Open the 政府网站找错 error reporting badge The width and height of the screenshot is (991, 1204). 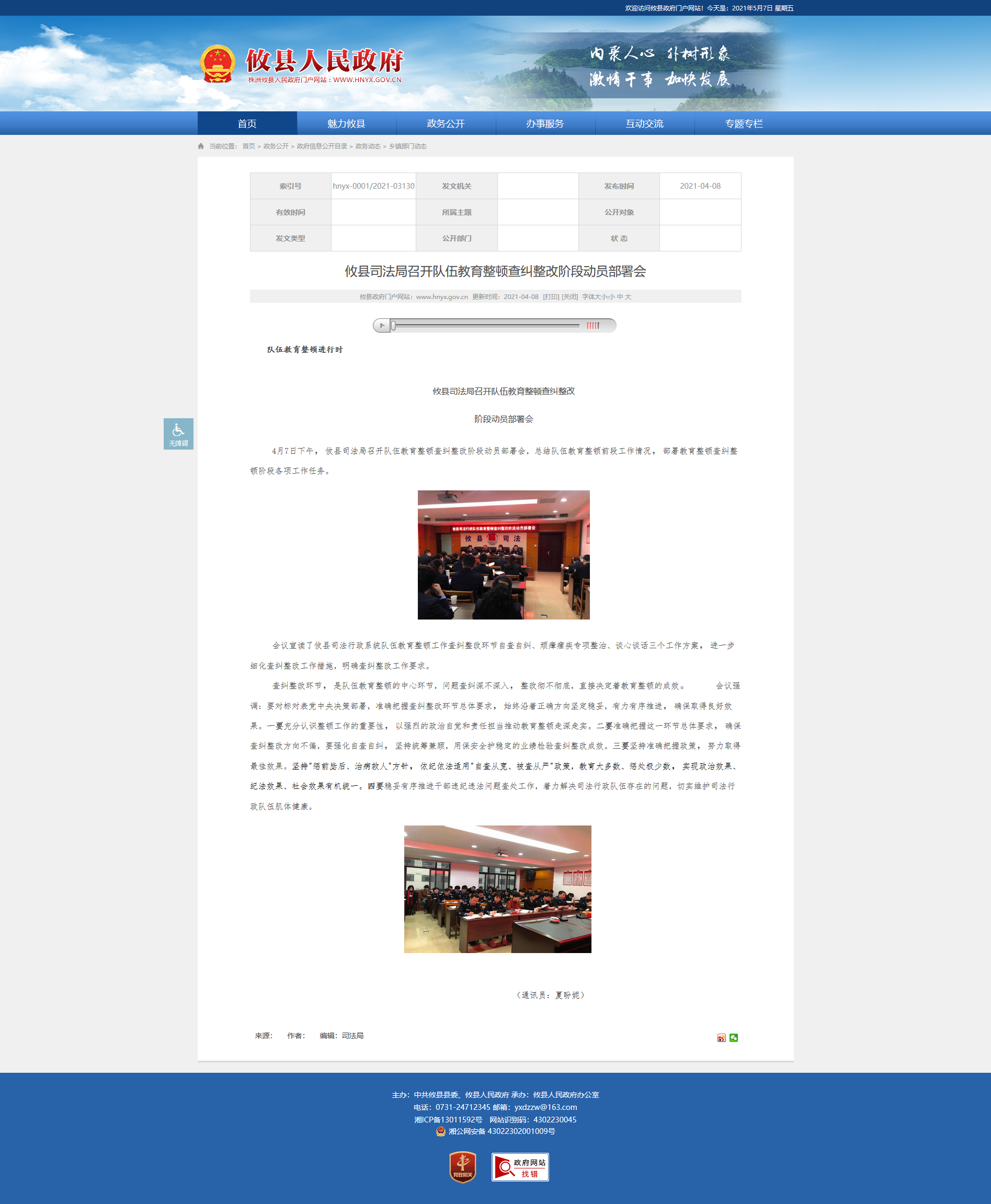click(x=520, y=1167)
